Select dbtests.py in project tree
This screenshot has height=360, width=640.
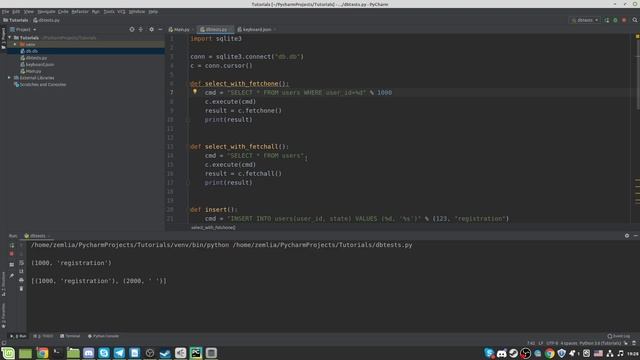pos(33,58)
